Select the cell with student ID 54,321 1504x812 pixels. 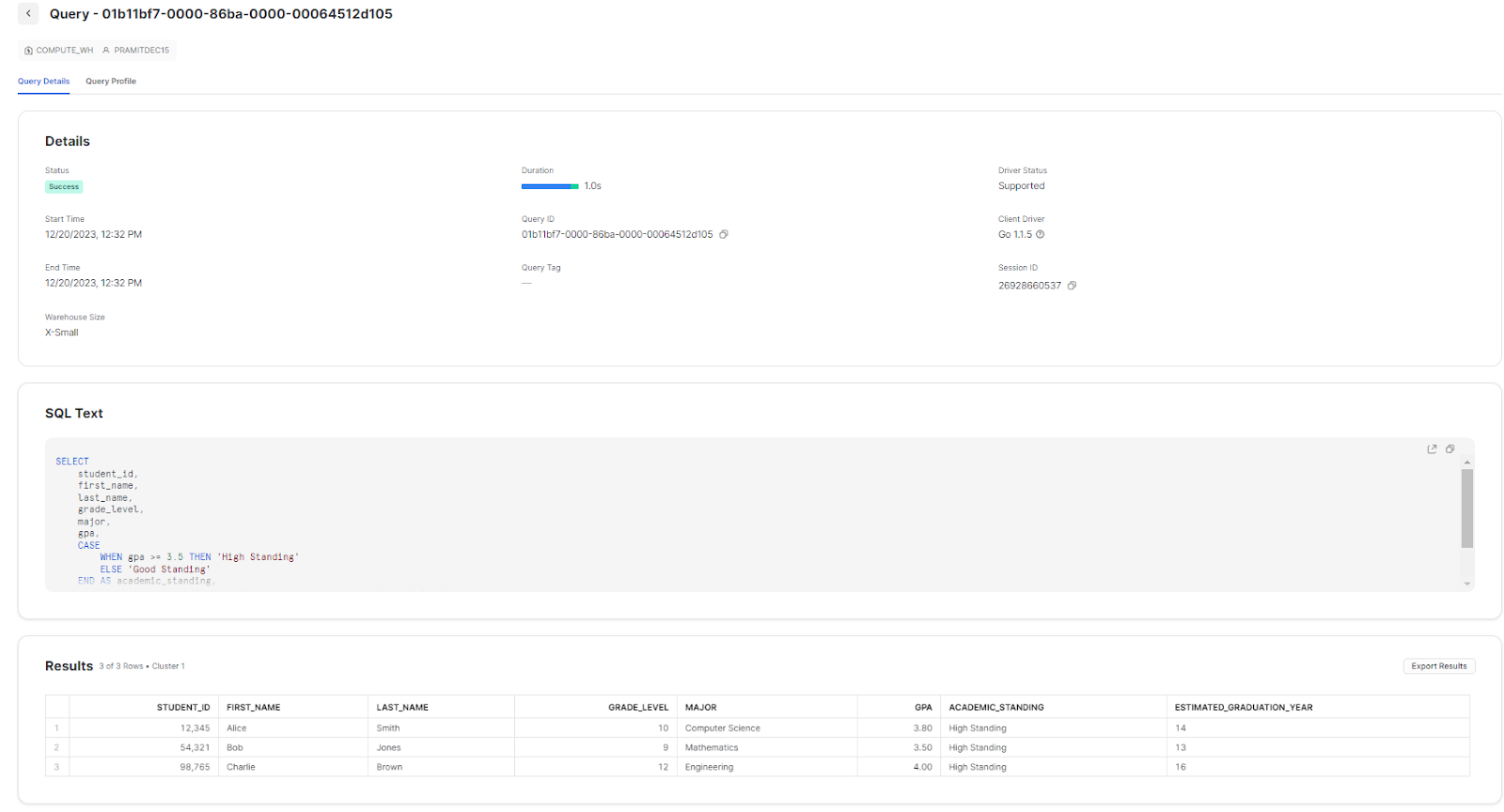pyautogui.click(x=144, y=748)
